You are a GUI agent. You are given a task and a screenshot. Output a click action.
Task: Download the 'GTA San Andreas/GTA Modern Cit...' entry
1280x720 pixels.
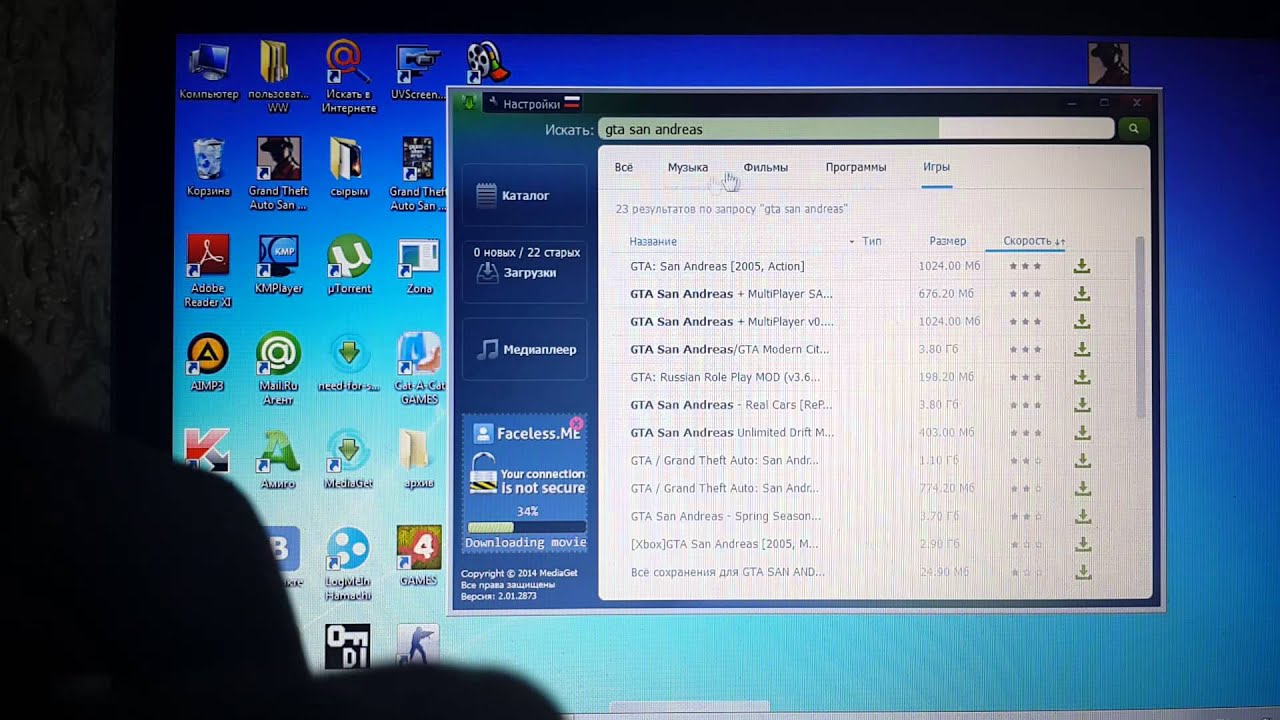(1082, 350)
